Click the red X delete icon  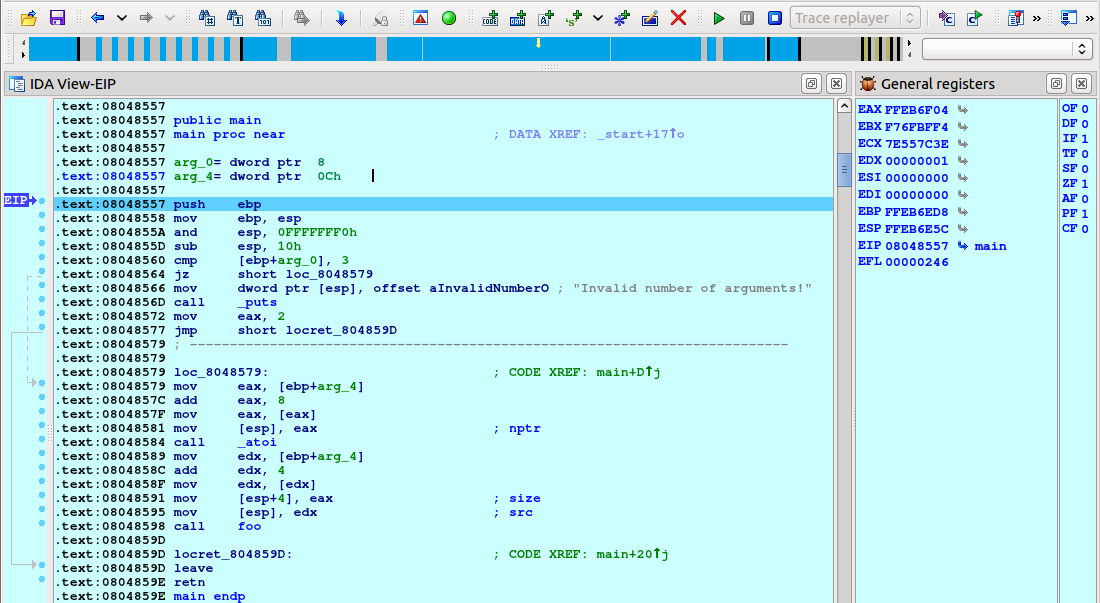[678, 18]
